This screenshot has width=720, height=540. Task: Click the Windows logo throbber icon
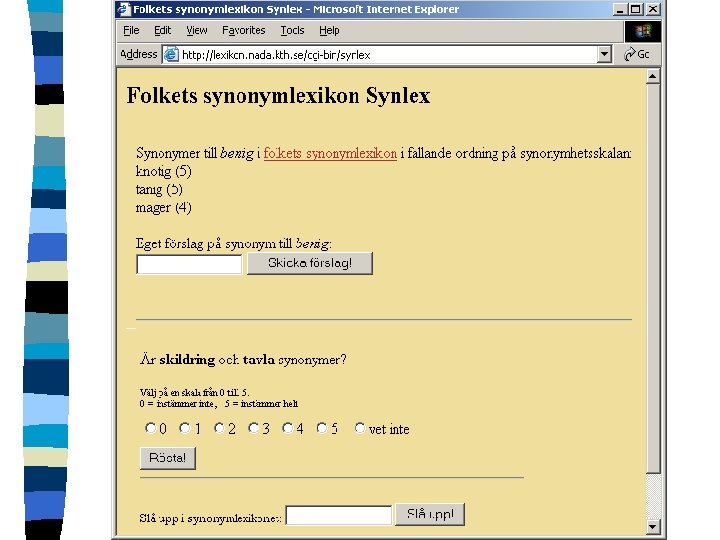coord(643,31)
